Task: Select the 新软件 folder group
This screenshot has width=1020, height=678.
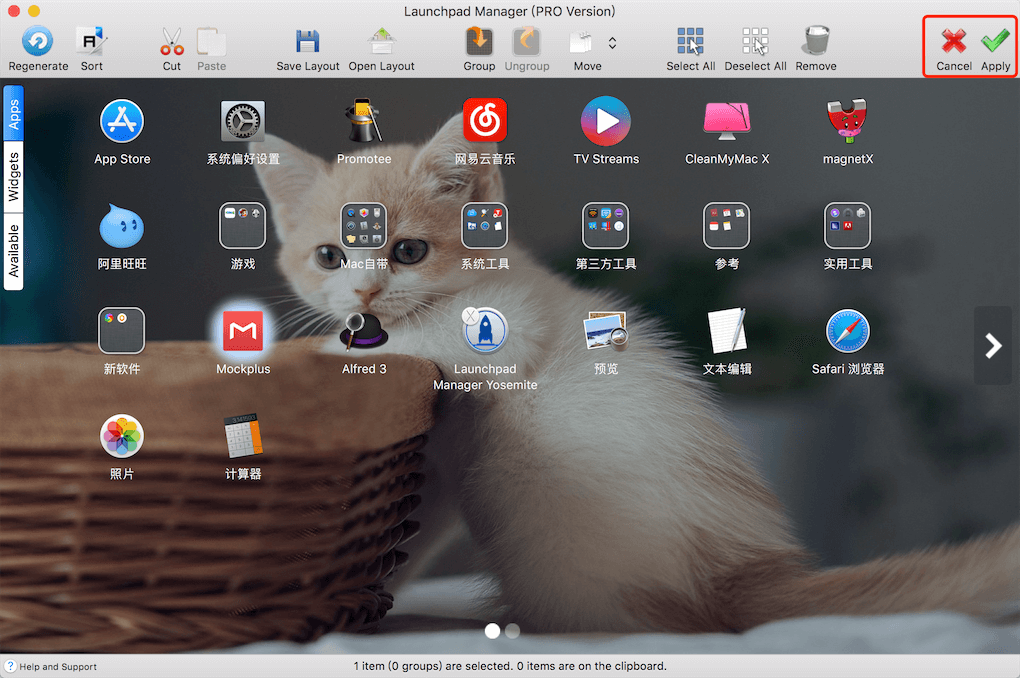Action: pos(122,331)
